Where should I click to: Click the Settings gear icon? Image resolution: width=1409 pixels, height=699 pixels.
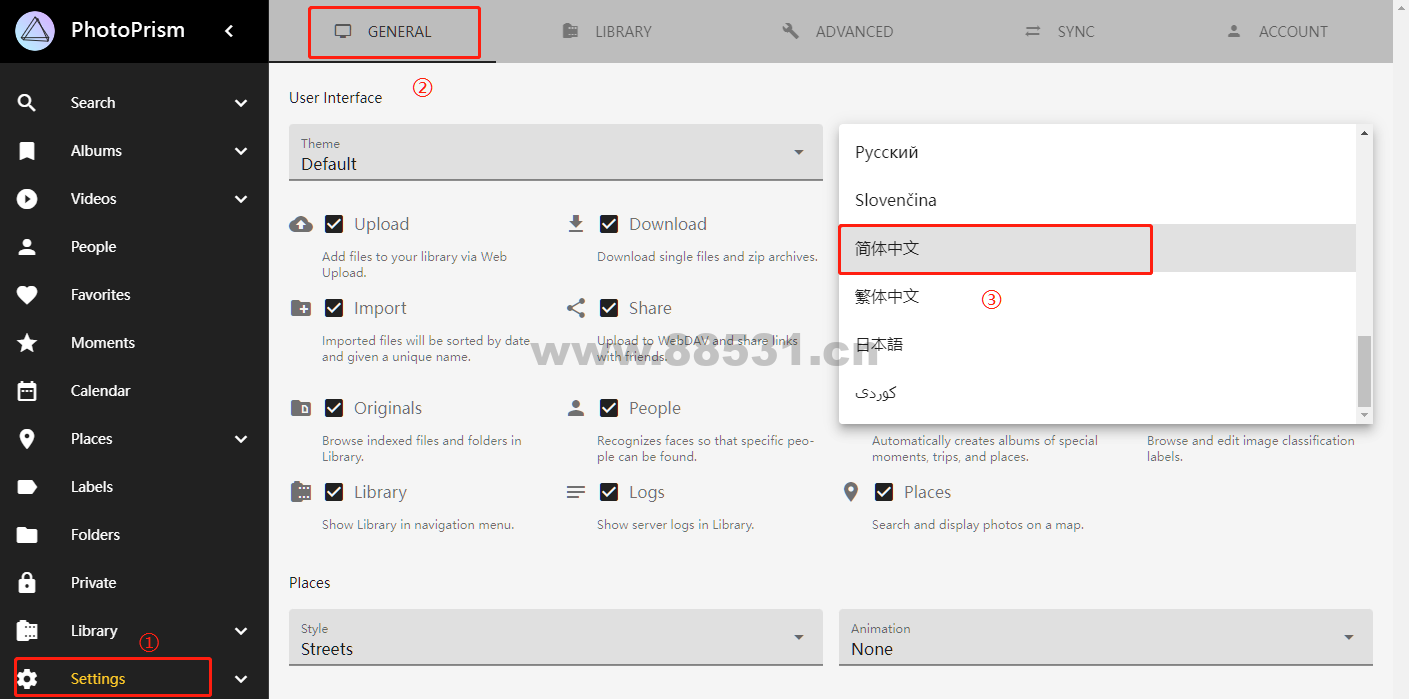tap(27, 679)
